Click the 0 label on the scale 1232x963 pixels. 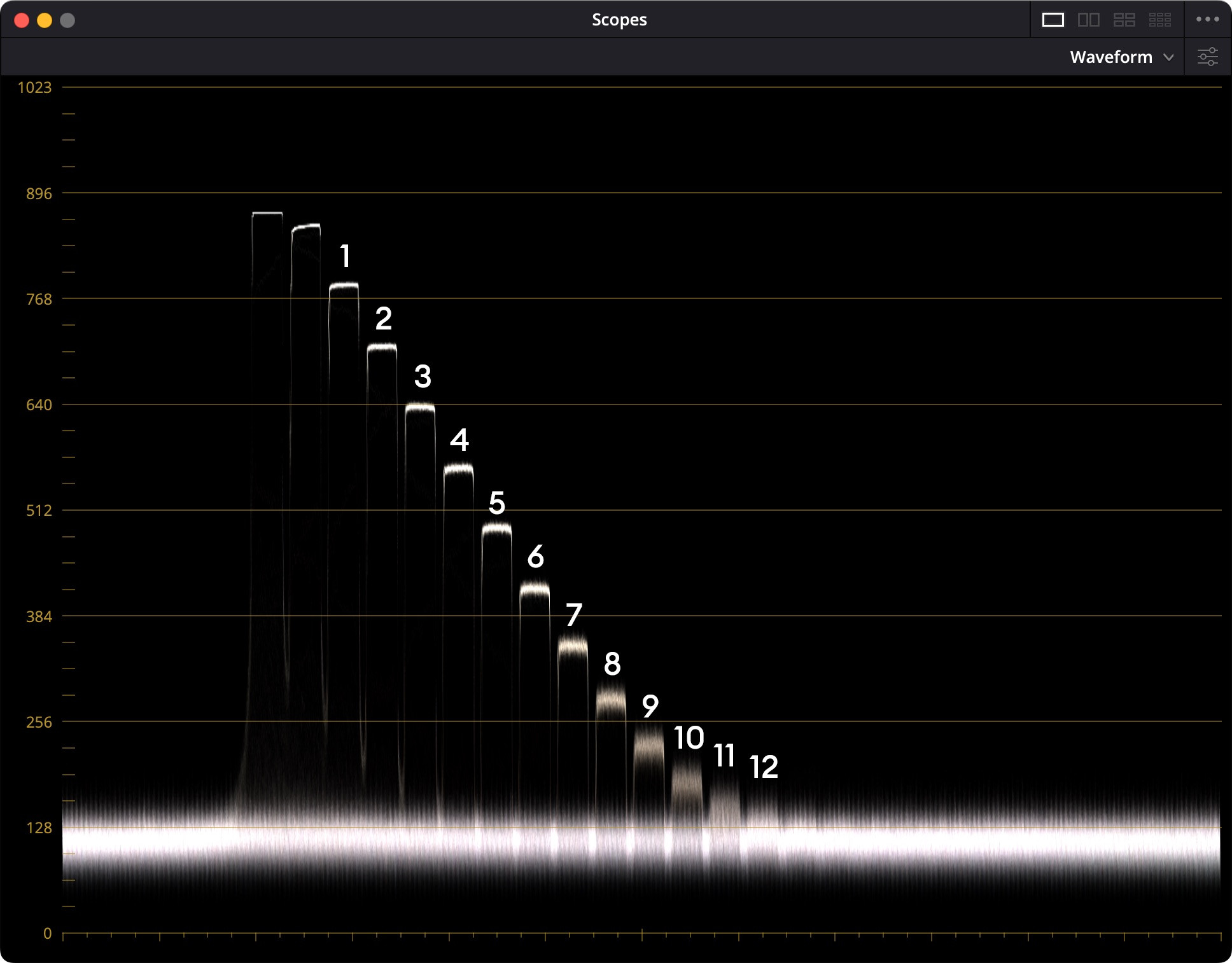[47, 933]
